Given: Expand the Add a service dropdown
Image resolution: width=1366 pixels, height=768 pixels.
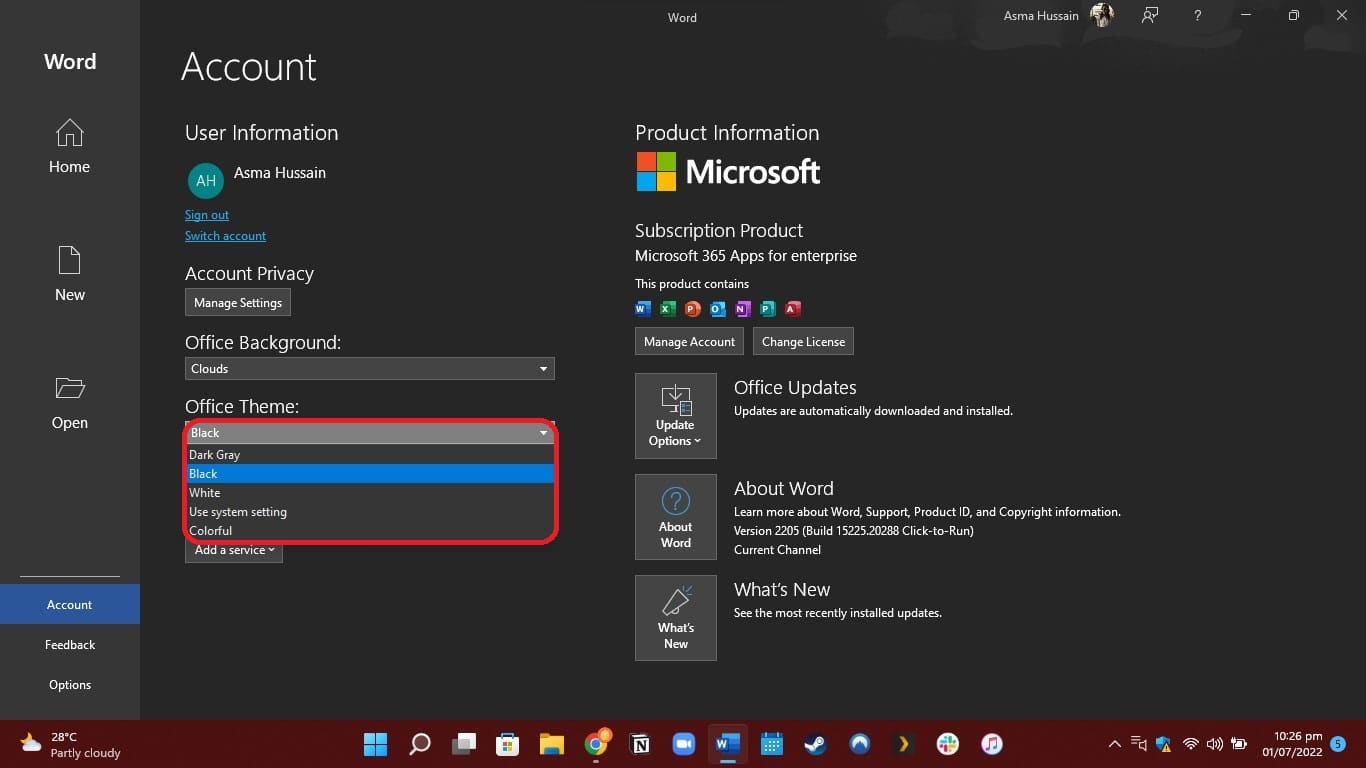Looking at the screenshot, I should pyautogui.click(x=234, y=550).
